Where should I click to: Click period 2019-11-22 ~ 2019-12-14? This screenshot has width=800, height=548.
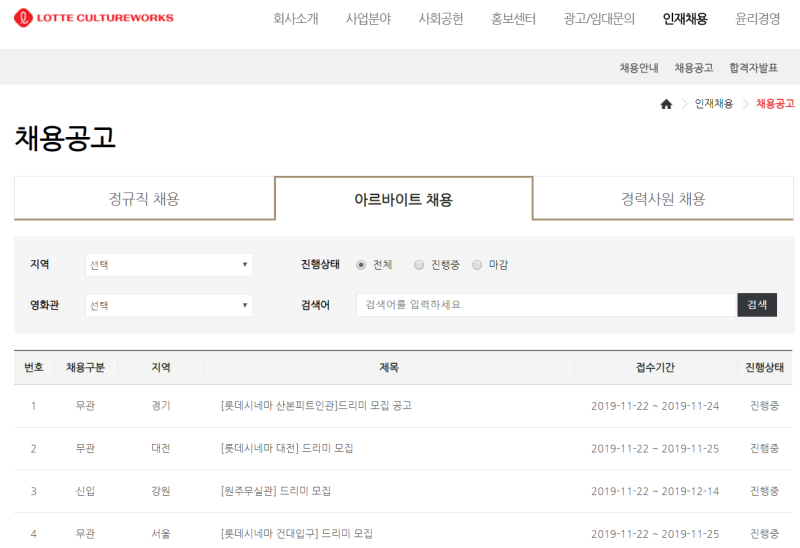coord(655,491)
